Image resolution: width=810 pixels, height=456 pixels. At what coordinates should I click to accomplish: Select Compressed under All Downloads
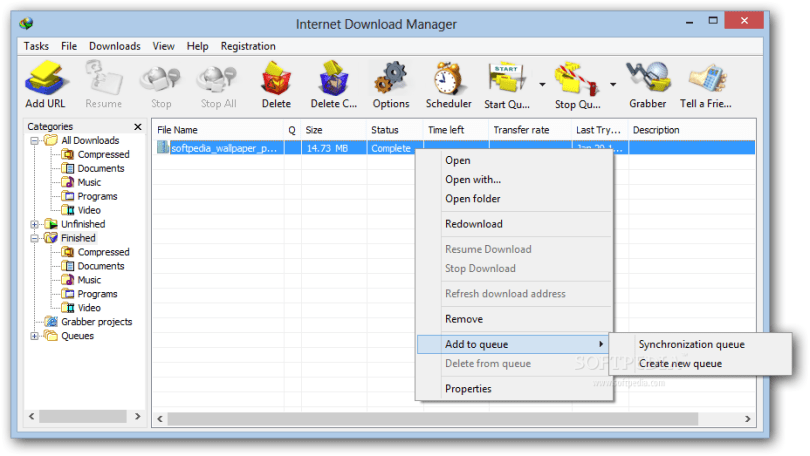(103, 154)
